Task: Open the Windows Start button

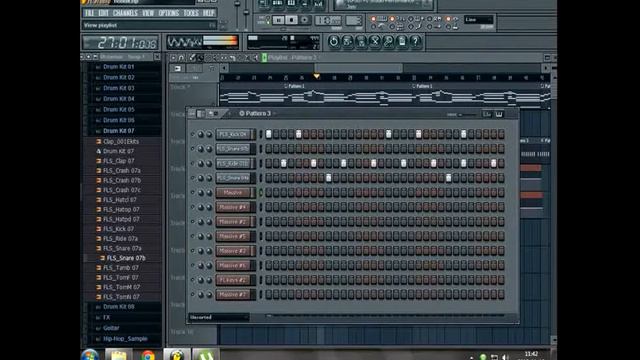Action: pyautogui.click(x=90, y=355)
